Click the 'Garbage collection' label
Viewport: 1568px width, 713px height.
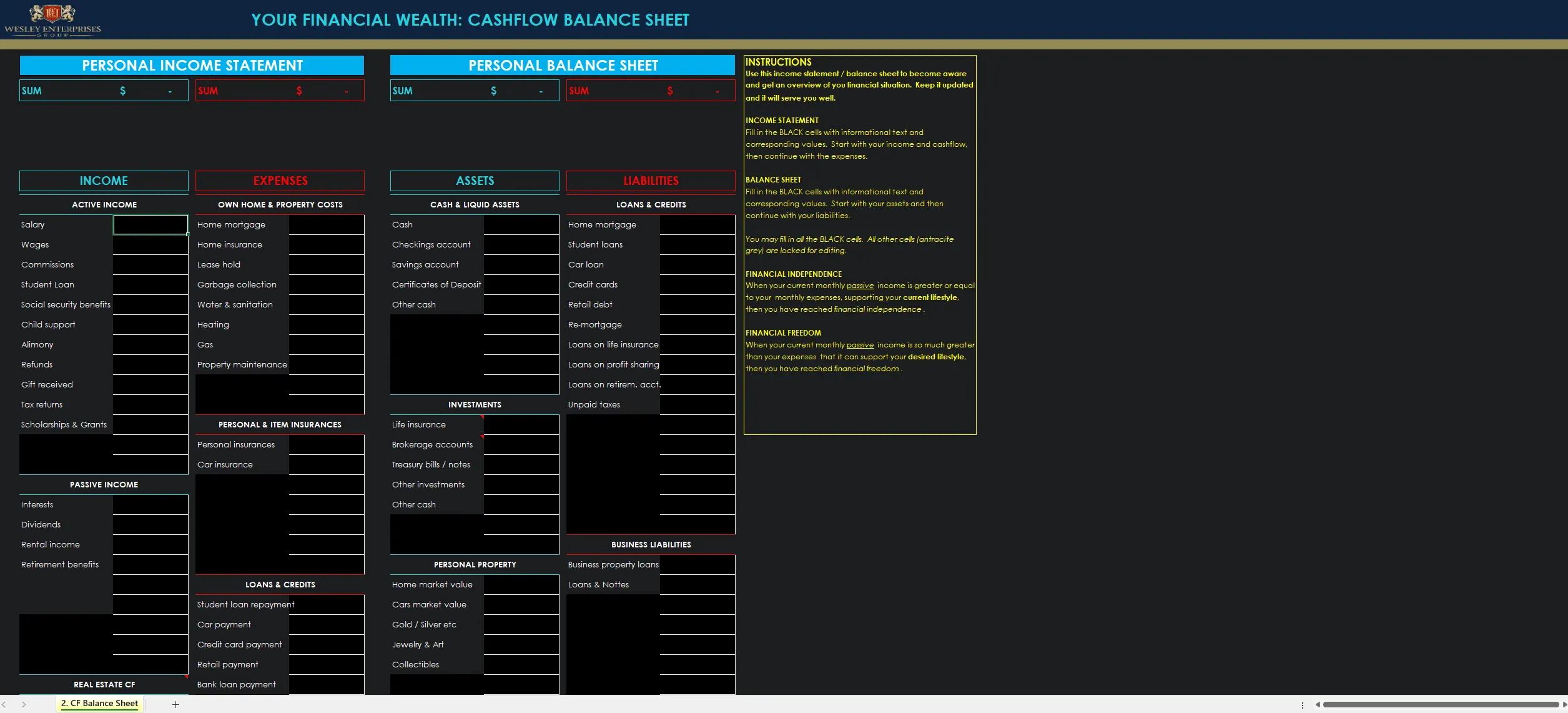tap(237, 284)
